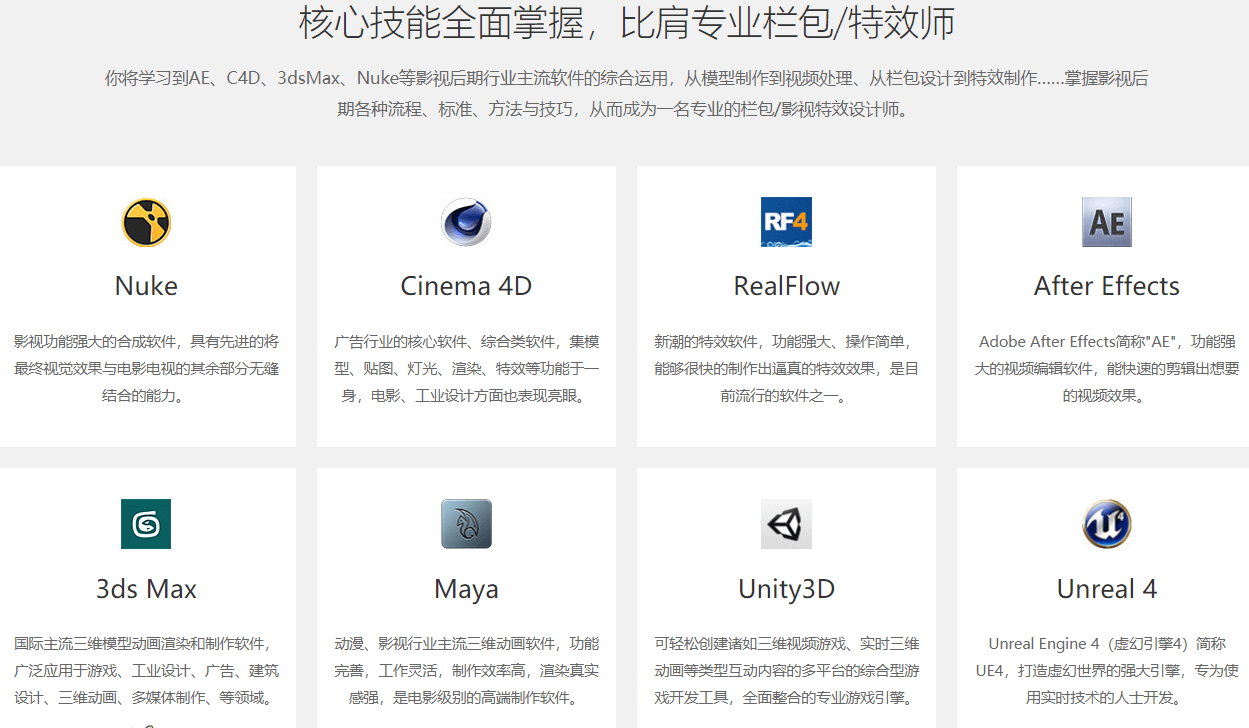Open the Cinema 4D heading
Image resolution: width=1249 pixels, height=728 pixels.
[466, 286]
